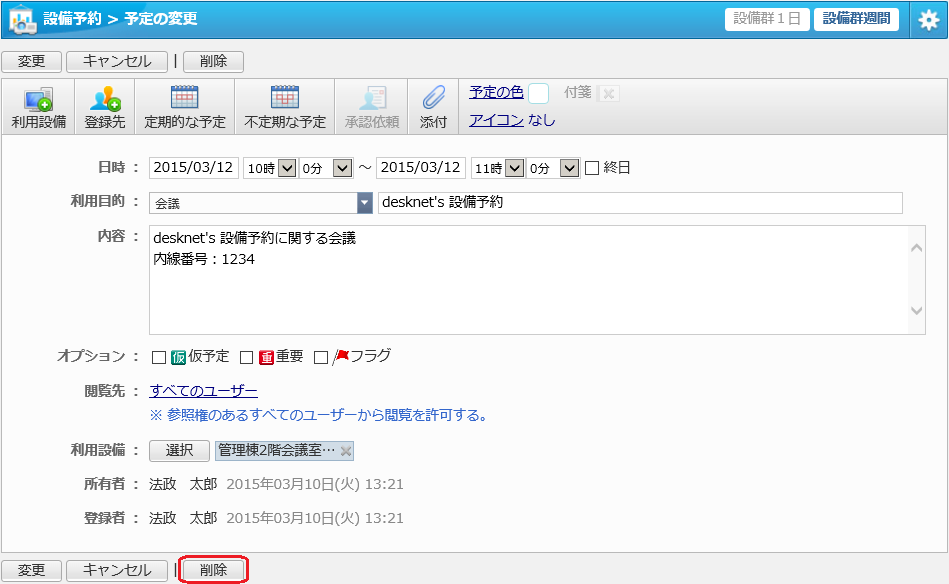This screenshot has width=949, height=584.
Task: Open the すべてのユーザー link
Action: pos(203,391)
